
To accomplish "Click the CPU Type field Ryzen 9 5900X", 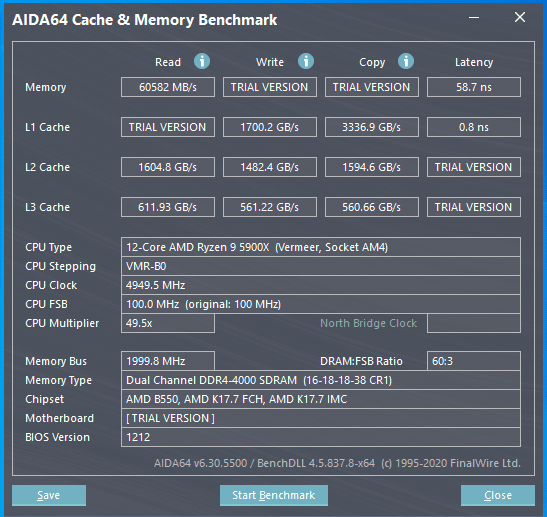I will coord(321,247).
